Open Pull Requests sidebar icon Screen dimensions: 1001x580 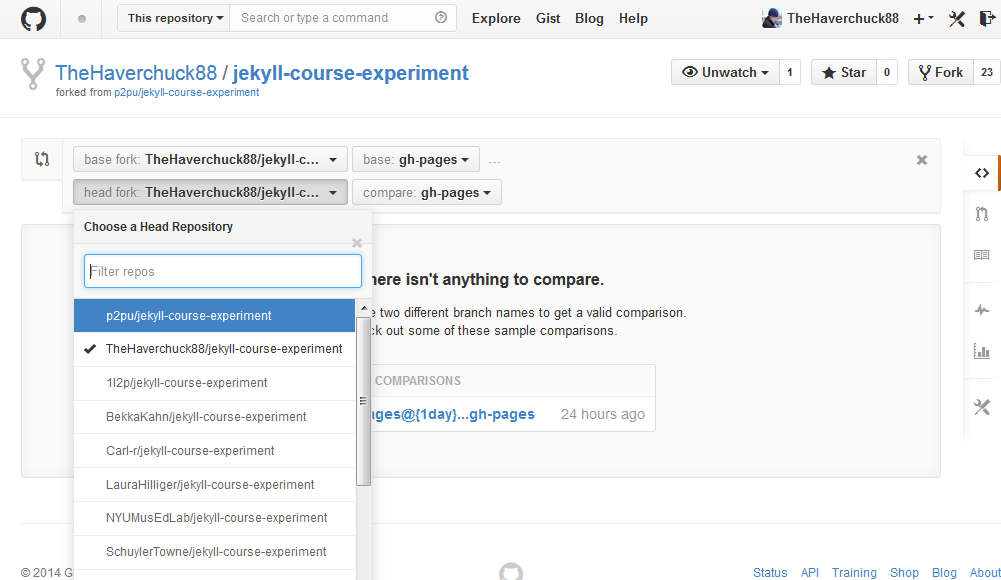(982, 214)
